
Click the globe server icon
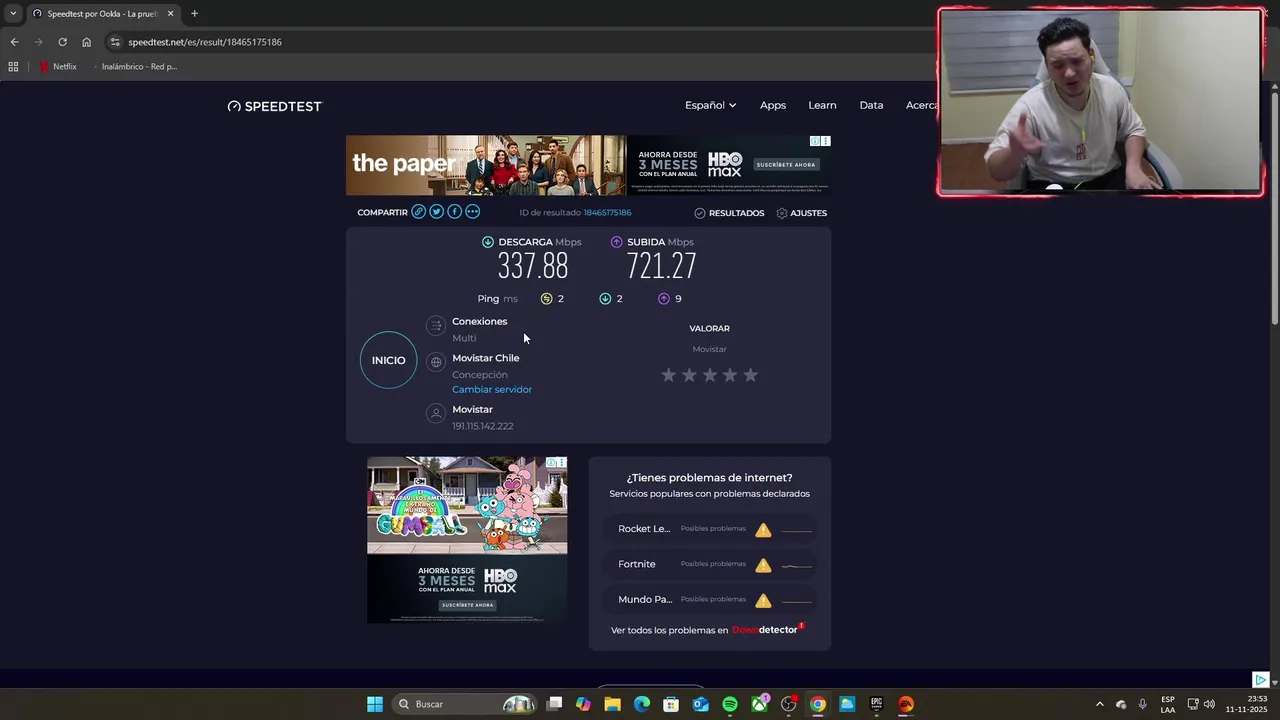point(435,362)
